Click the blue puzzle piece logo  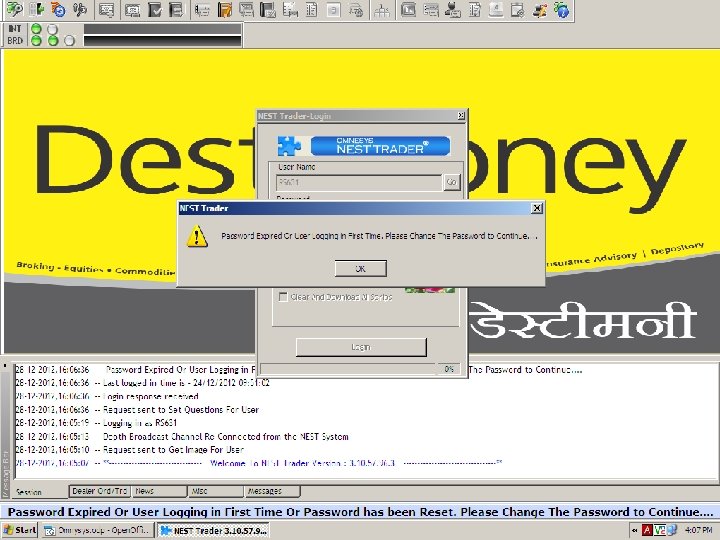point(289,146)
